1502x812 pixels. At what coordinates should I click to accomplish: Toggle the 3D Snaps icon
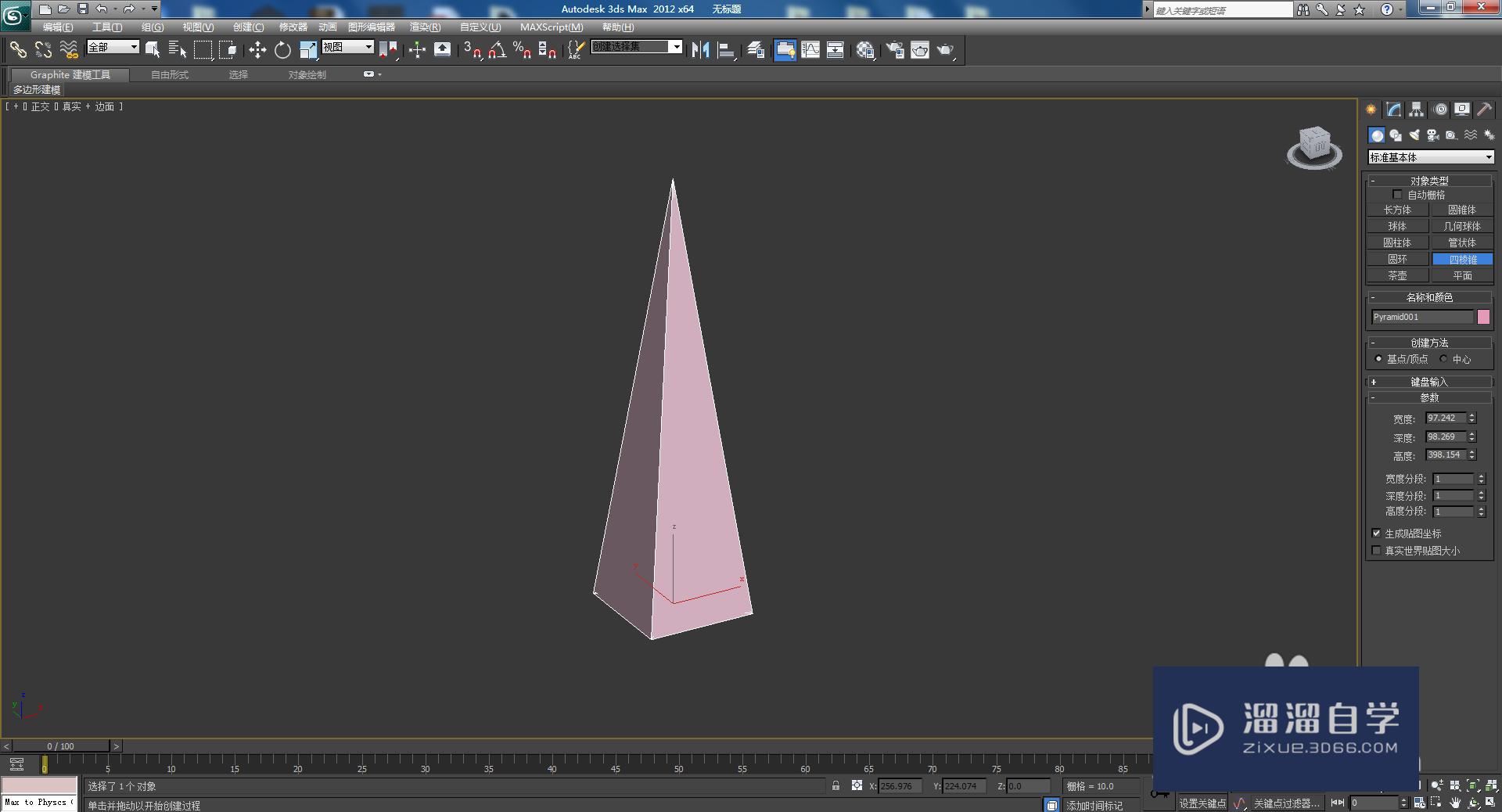click(x=472, y=50)
